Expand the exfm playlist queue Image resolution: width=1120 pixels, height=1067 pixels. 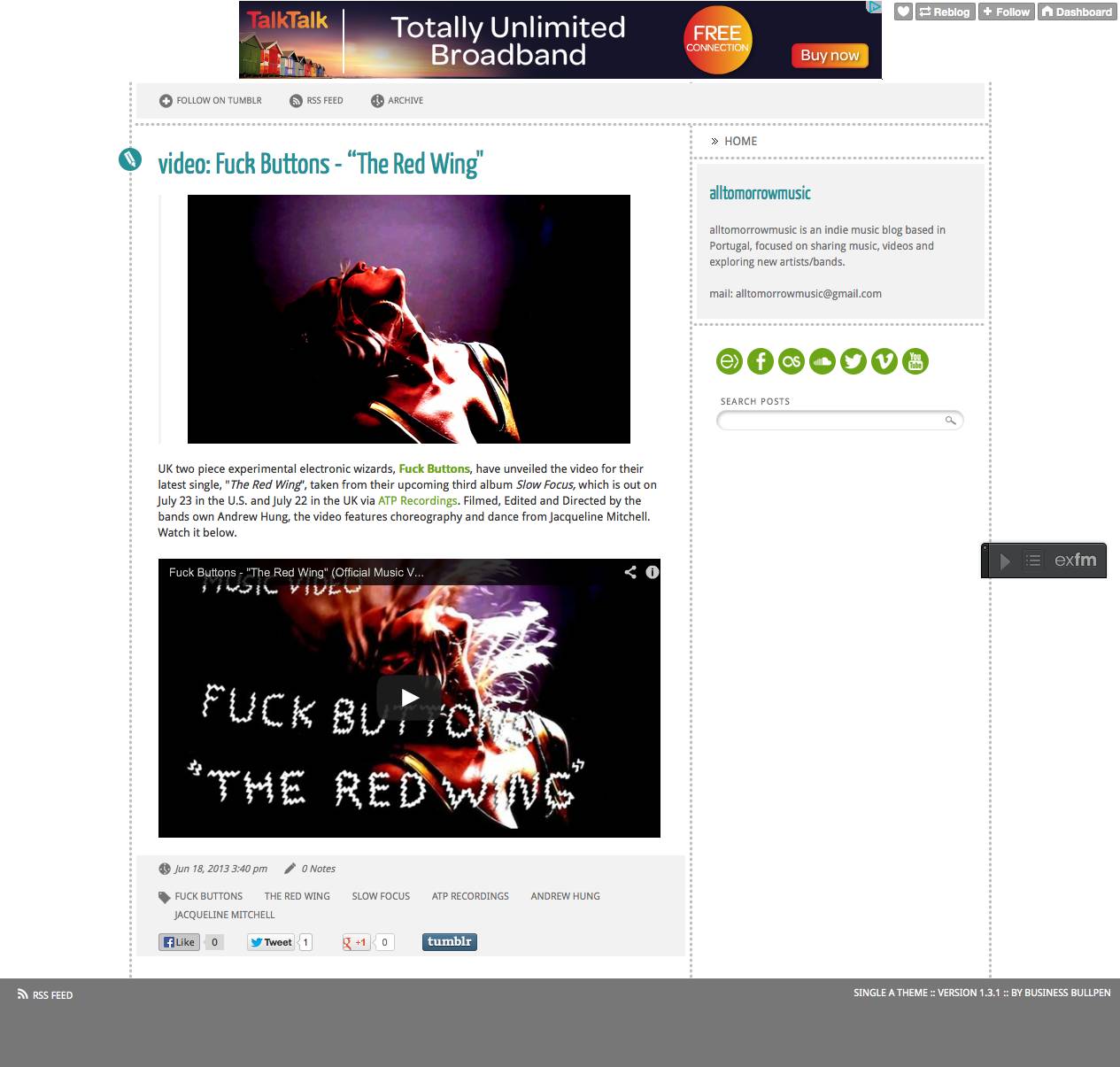[1032, 561]
